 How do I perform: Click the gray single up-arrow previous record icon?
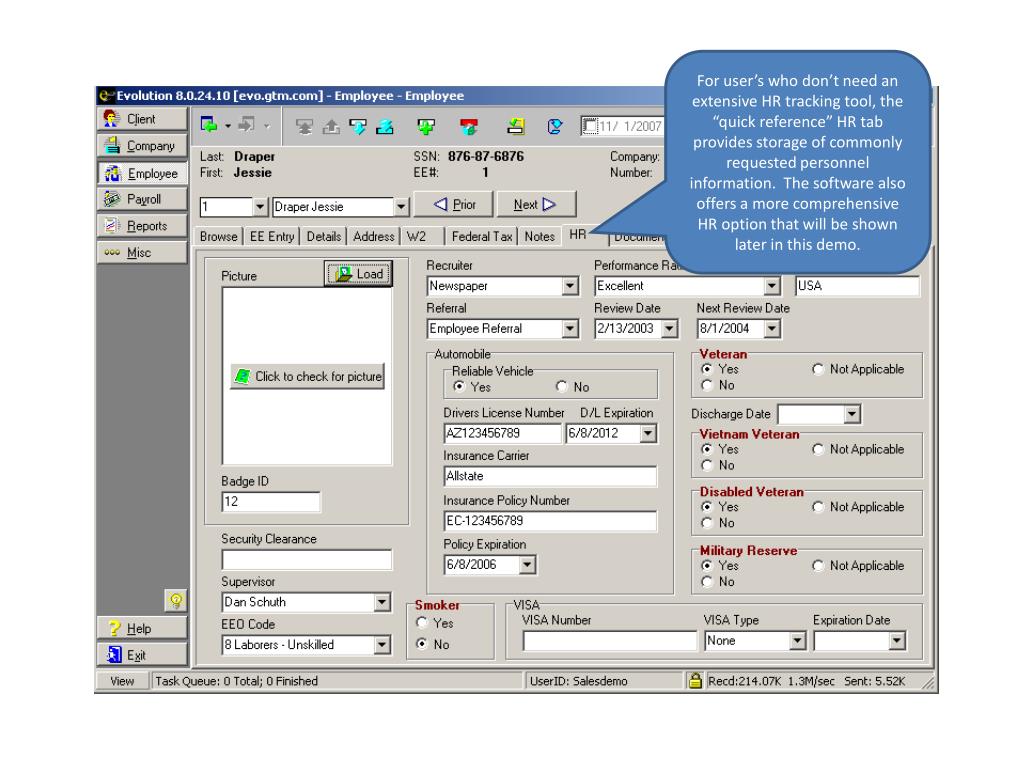pos(331,127)
